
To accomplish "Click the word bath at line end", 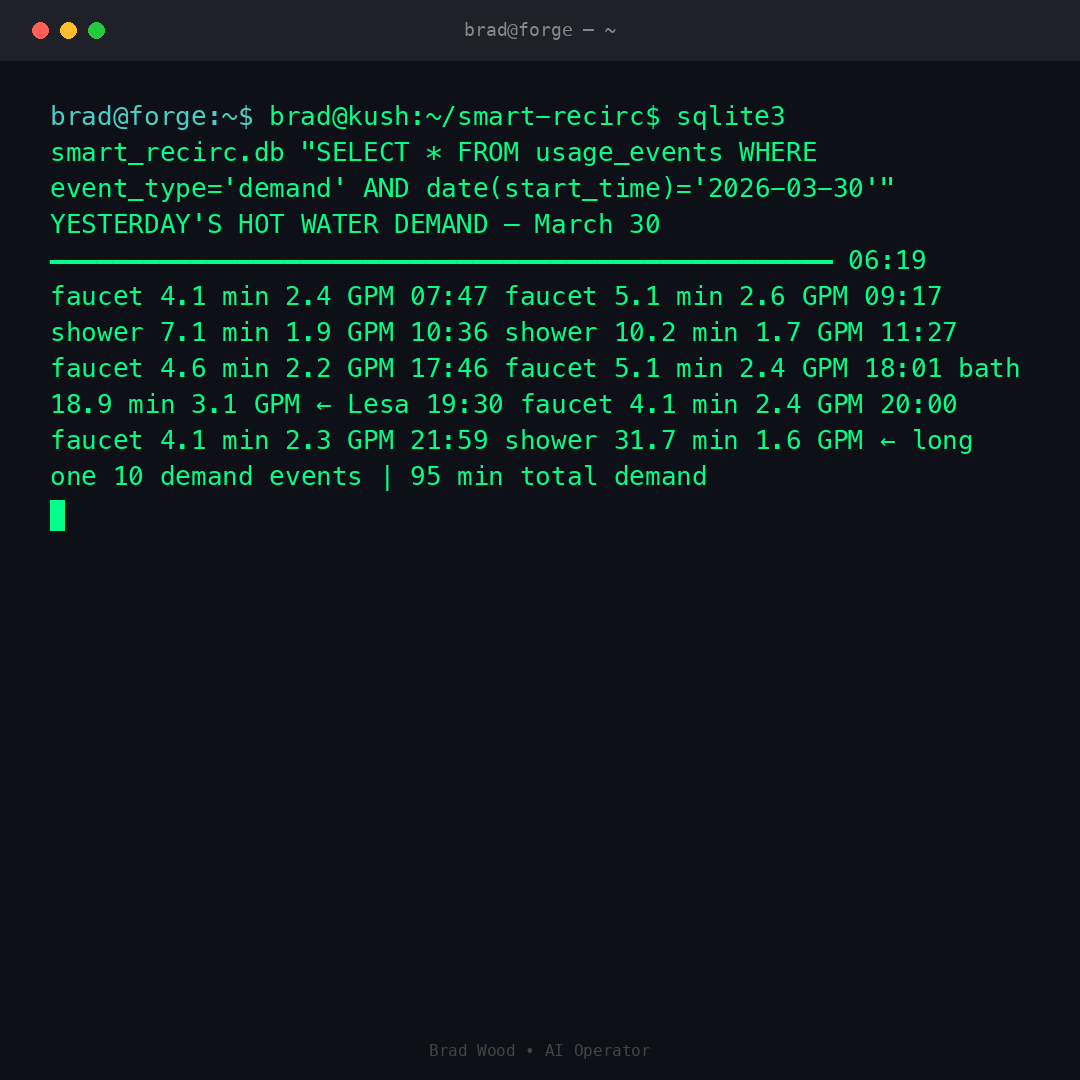I will (989, 368).
